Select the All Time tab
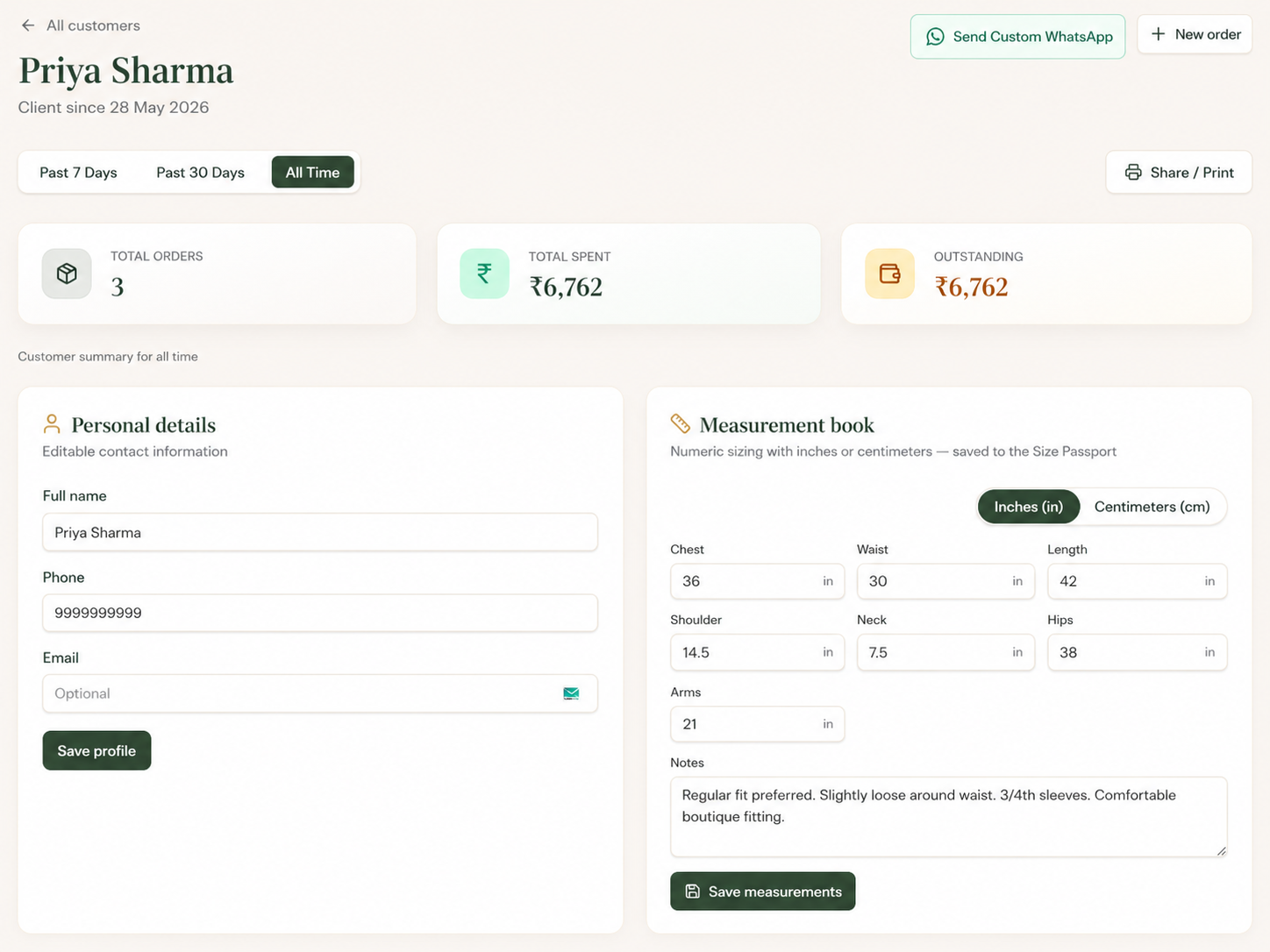The height and width of the screenshot is (952, 1270). 312,173
